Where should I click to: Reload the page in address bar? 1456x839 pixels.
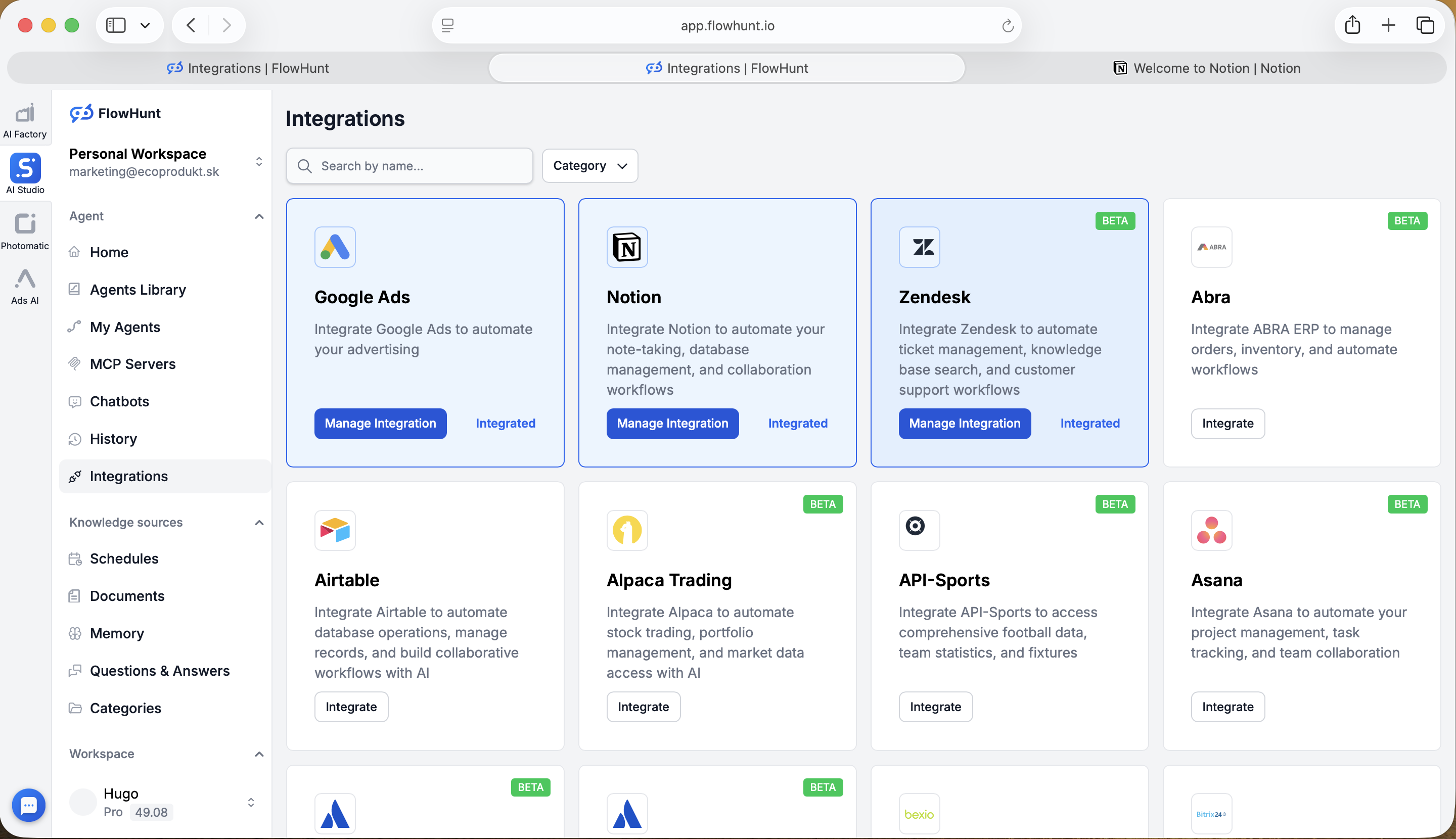(x=1008, y=25)
